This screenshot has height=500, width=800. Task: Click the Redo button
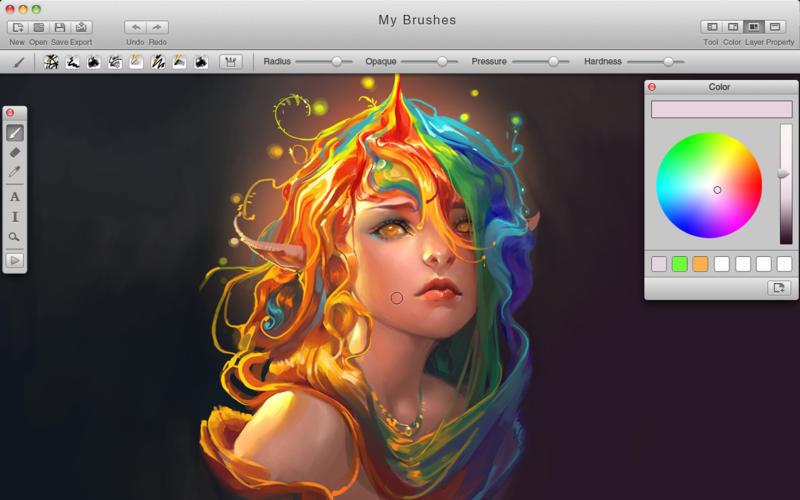[157, 27]
